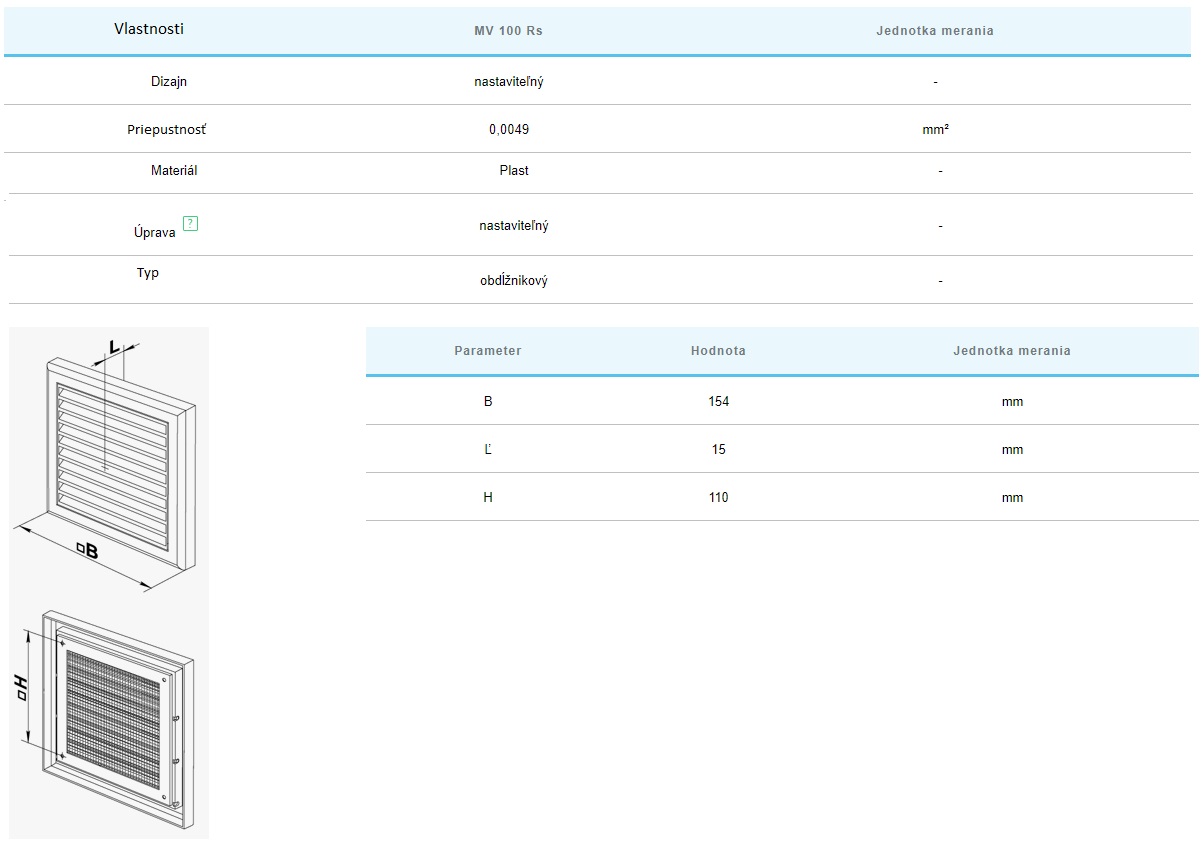
Task: Select the Plast material value
Action: click(x=514, y=171)
